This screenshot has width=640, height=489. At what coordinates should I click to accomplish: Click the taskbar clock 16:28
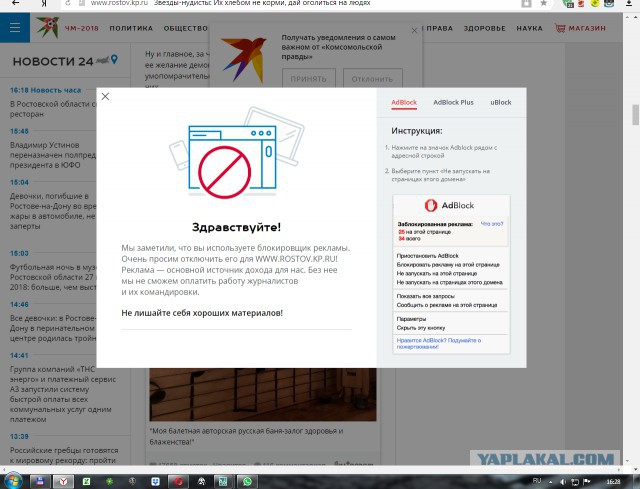coord(613,482)
